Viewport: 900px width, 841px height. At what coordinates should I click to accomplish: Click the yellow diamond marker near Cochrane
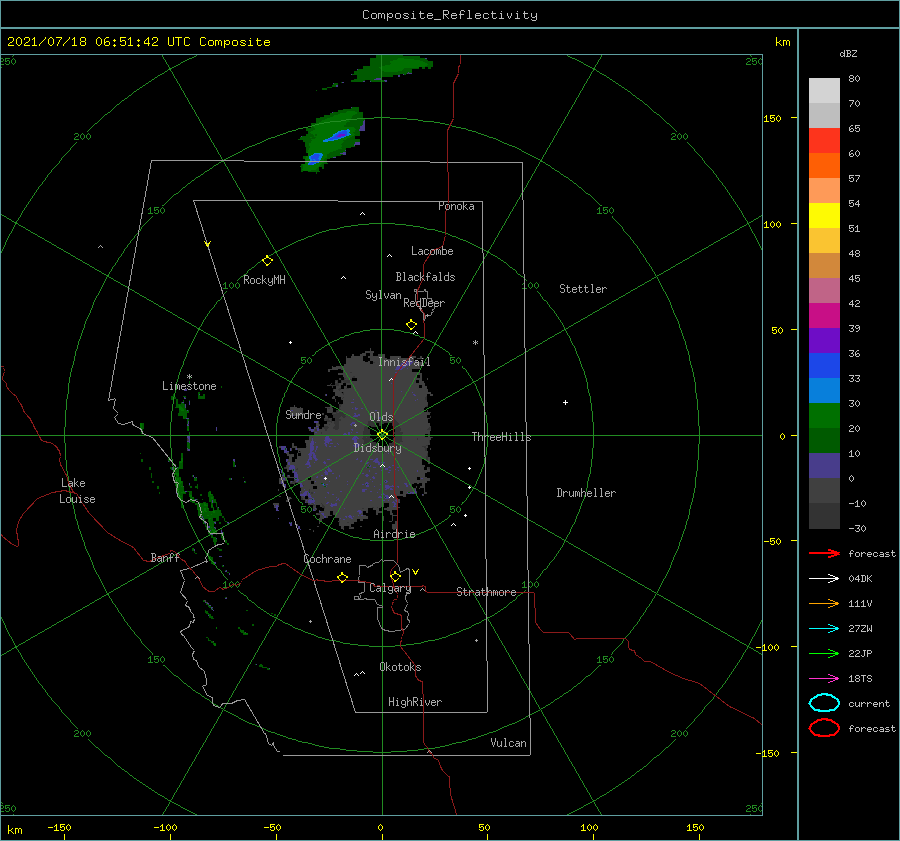click(343, 577)
